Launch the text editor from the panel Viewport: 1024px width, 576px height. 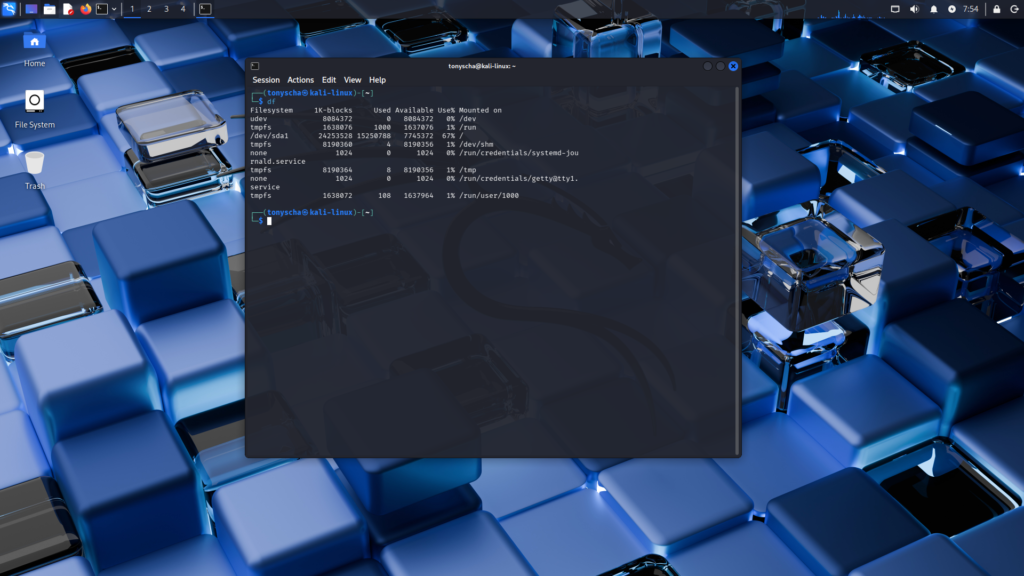point(68,9)
